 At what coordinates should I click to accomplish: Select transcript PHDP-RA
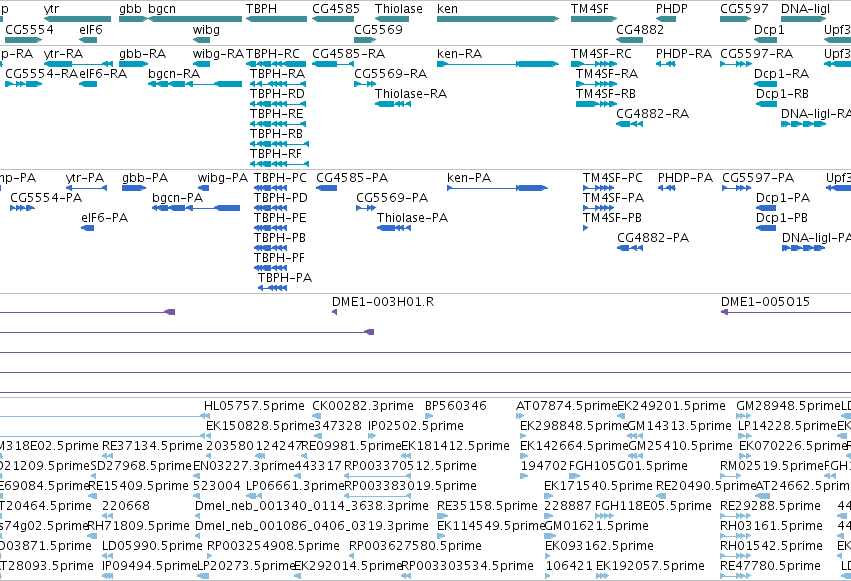coord(684,54)
